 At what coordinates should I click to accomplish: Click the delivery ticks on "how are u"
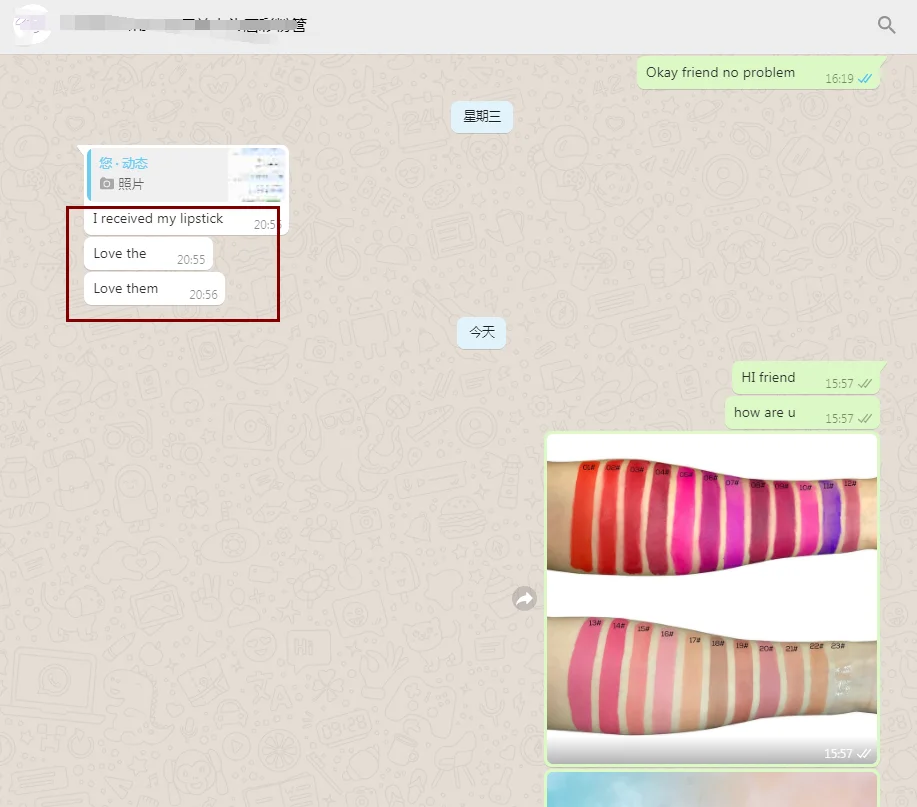pyautogui.click(x=865, y=418)
